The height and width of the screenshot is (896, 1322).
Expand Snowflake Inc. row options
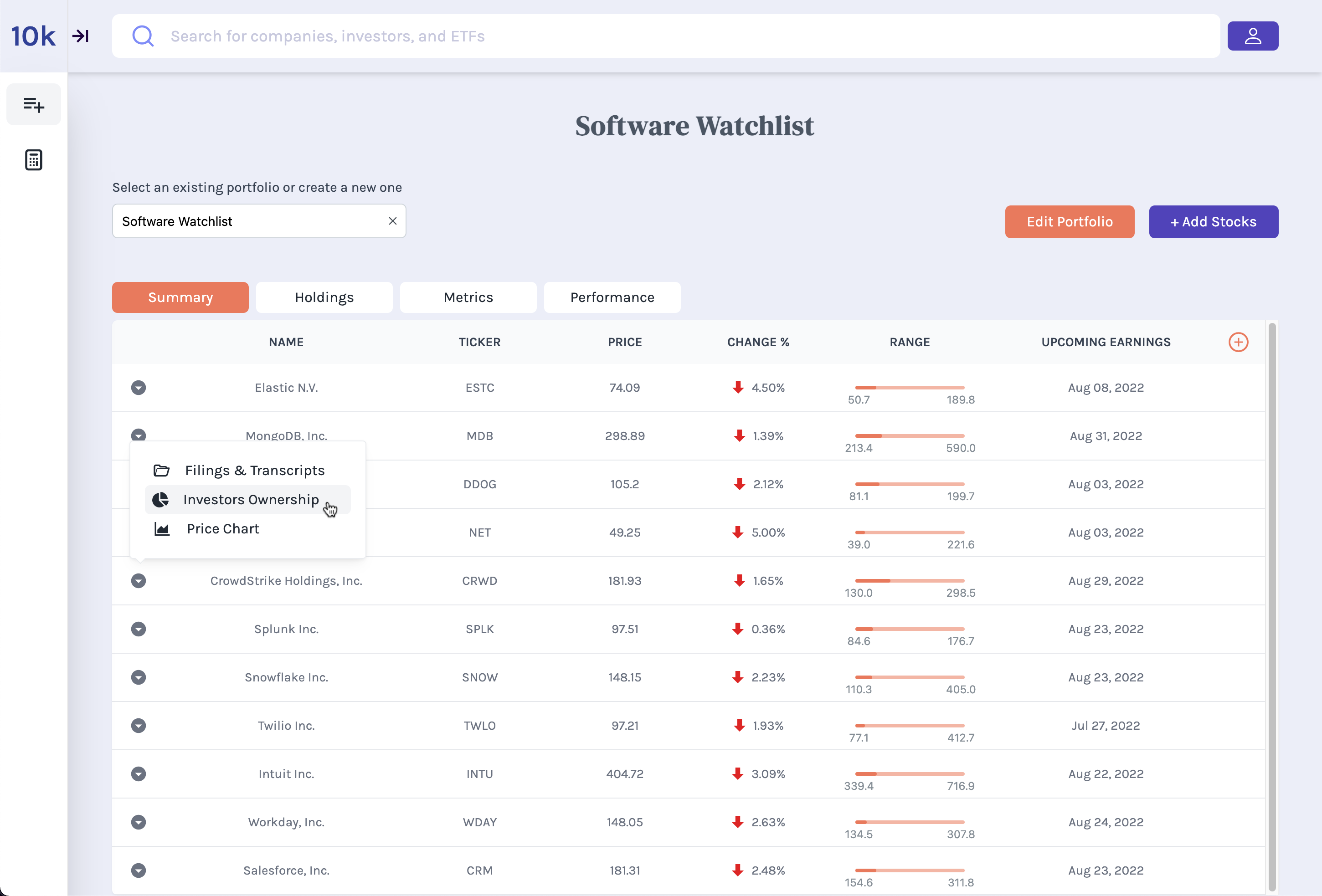click(138, 678)
